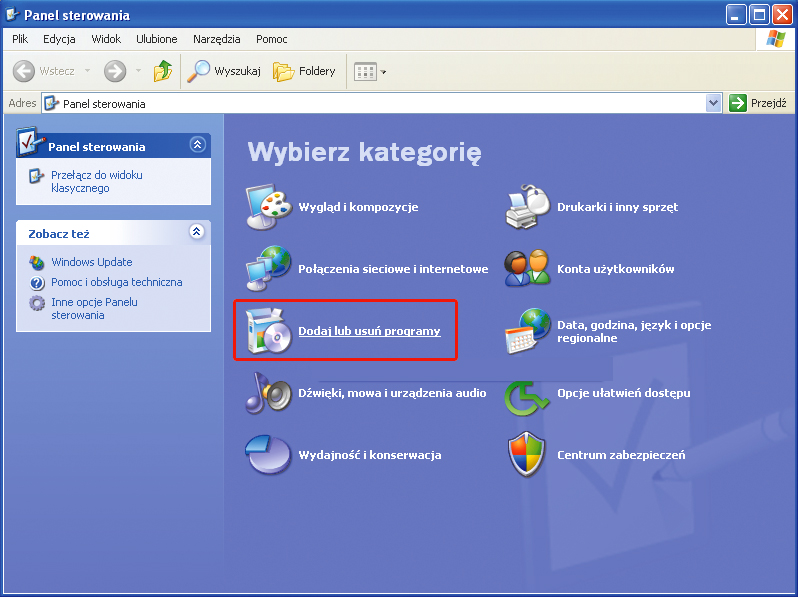Toggle the Foldery pane button

point(305,71)
